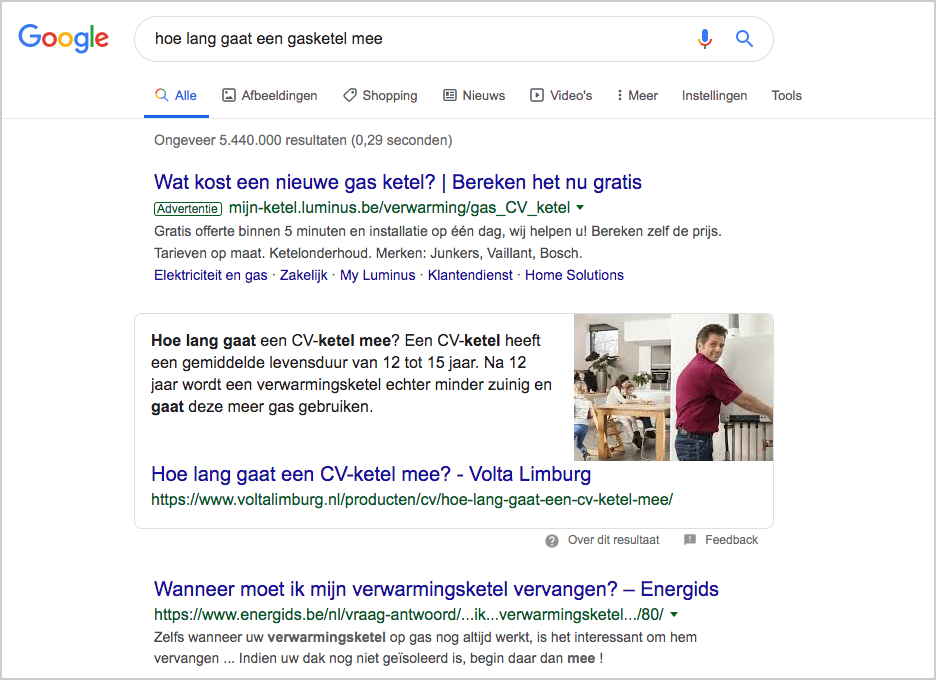The image size is (936, 680).
Task: Expand the Meer menu
Action: (637, 96)
